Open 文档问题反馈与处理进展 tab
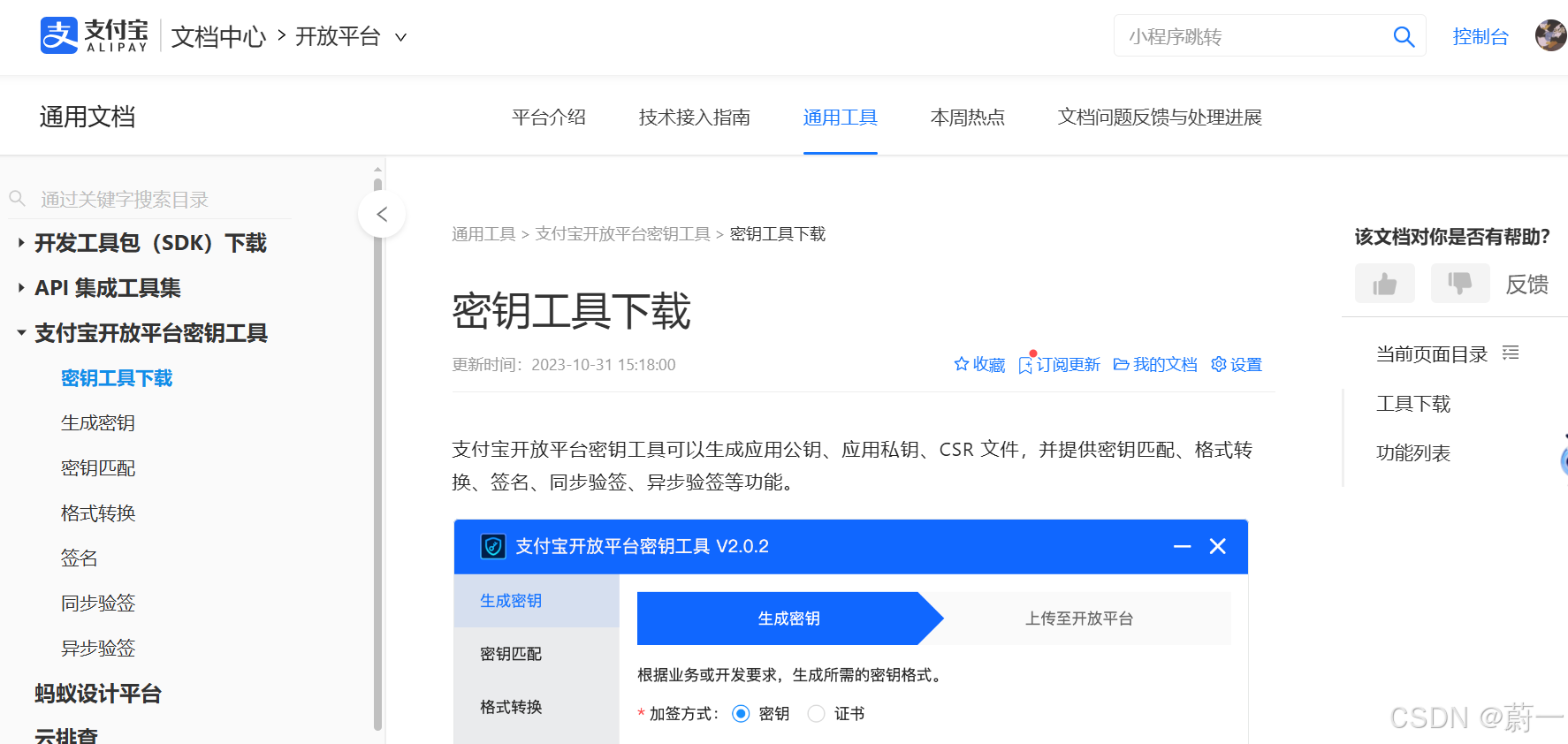The width and height of the screenshot is (1568, 744). 1160,117
